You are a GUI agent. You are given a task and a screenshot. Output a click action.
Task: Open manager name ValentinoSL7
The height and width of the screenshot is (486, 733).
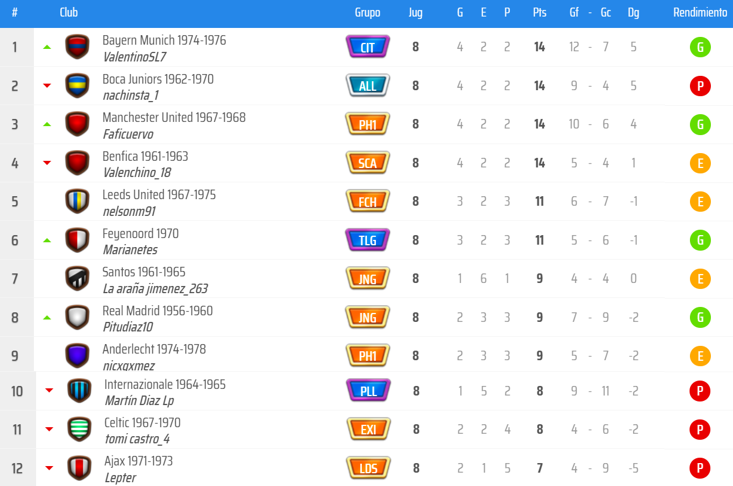pyautogui.click(x=134, y=57)
